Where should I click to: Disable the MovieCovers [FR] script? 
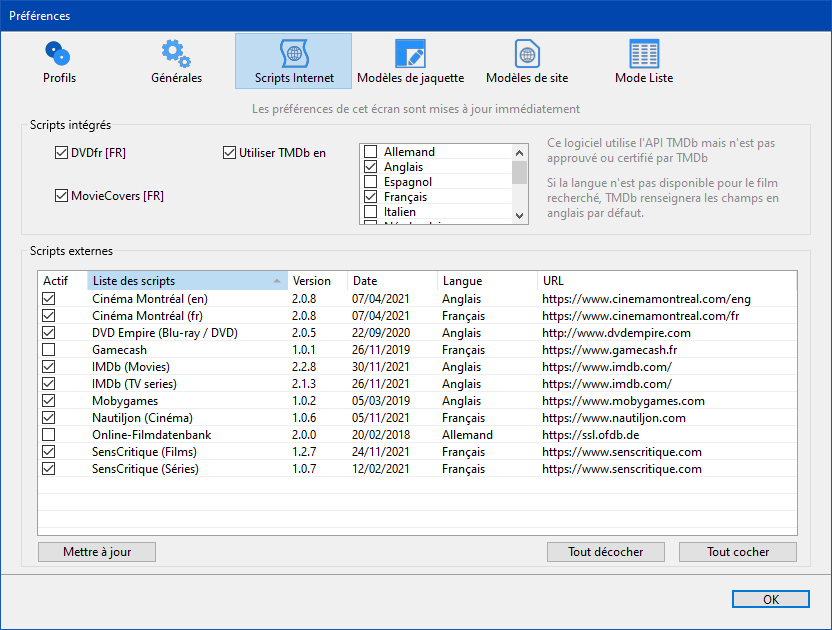coord(62,196)
